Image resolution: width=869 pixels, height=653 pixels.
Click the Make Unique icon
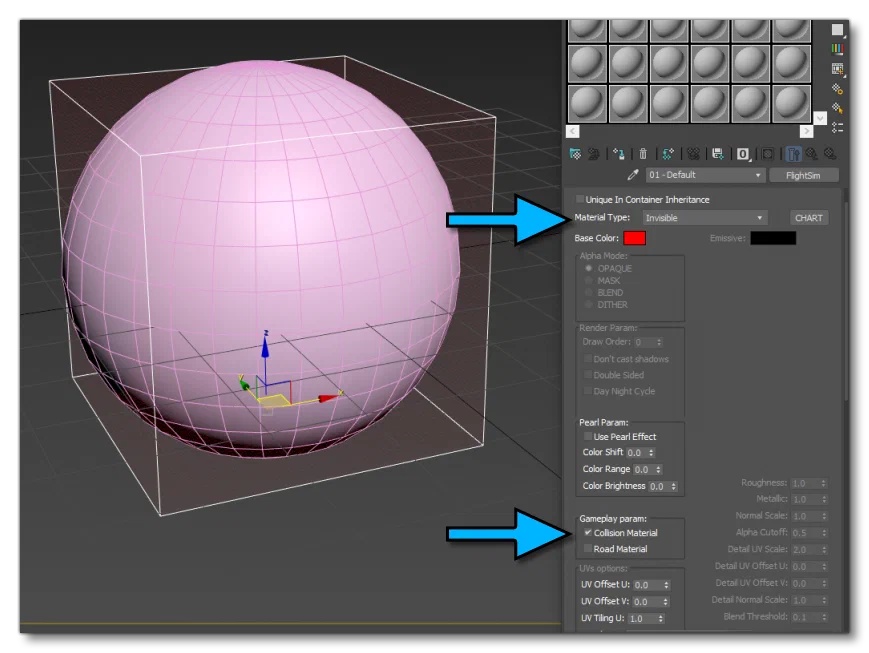693,154
